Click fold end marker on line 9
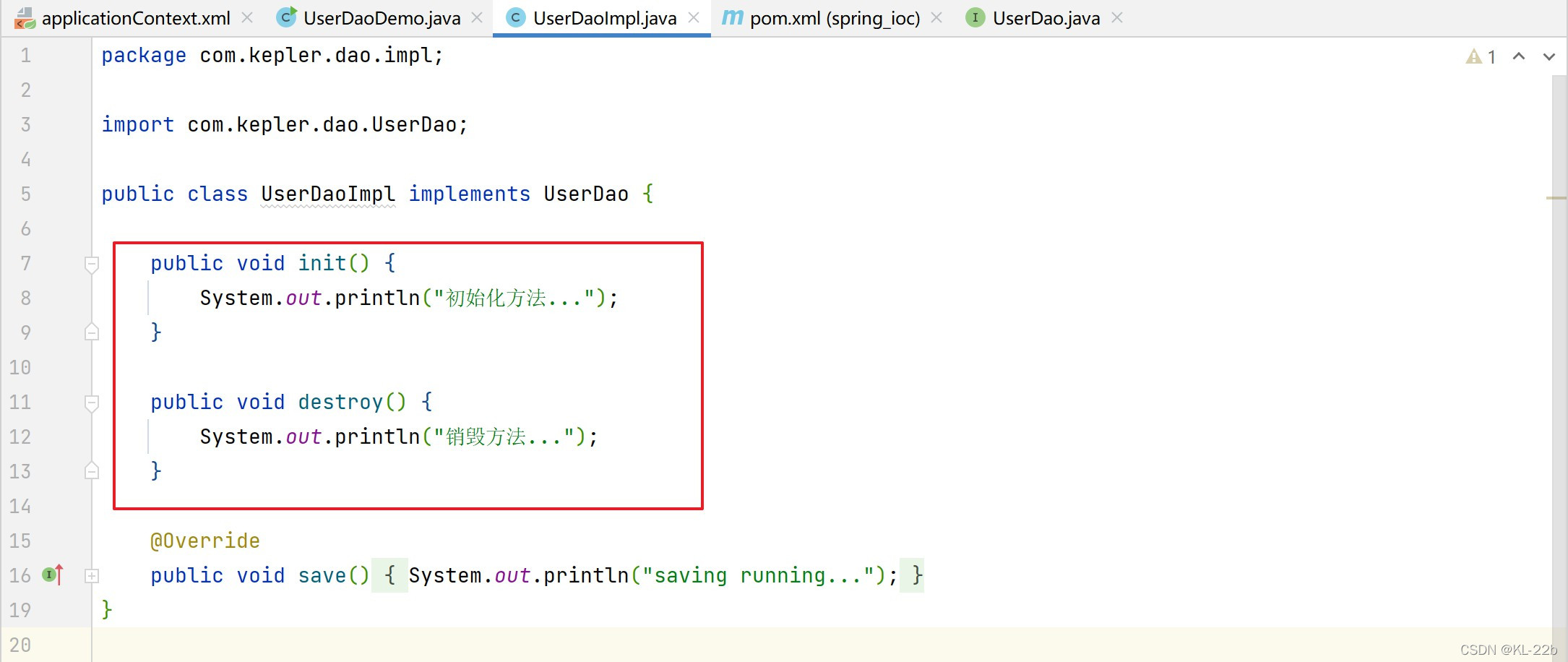Viewport: 1568px width, 662px height. pyautogui.click(x=92, y=332)
